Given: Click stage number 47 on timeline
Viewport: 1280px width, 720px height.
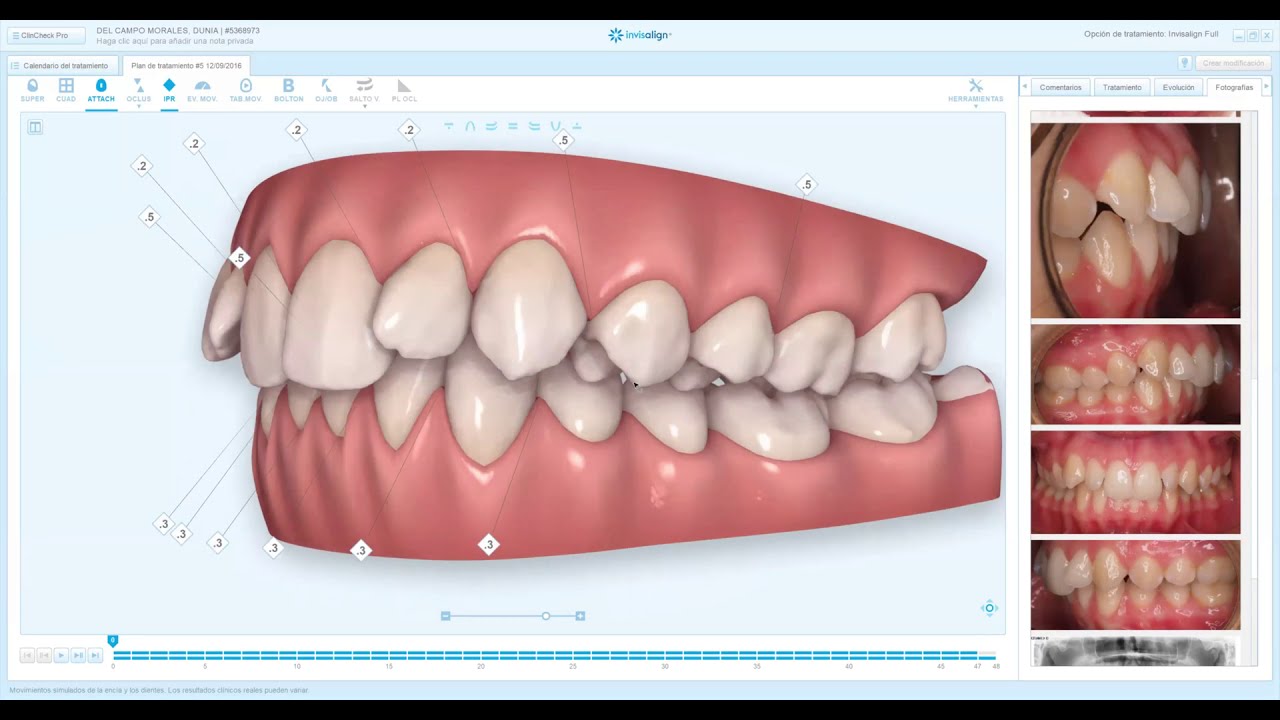Looking at the screenshot, I should tap(977, 666).
